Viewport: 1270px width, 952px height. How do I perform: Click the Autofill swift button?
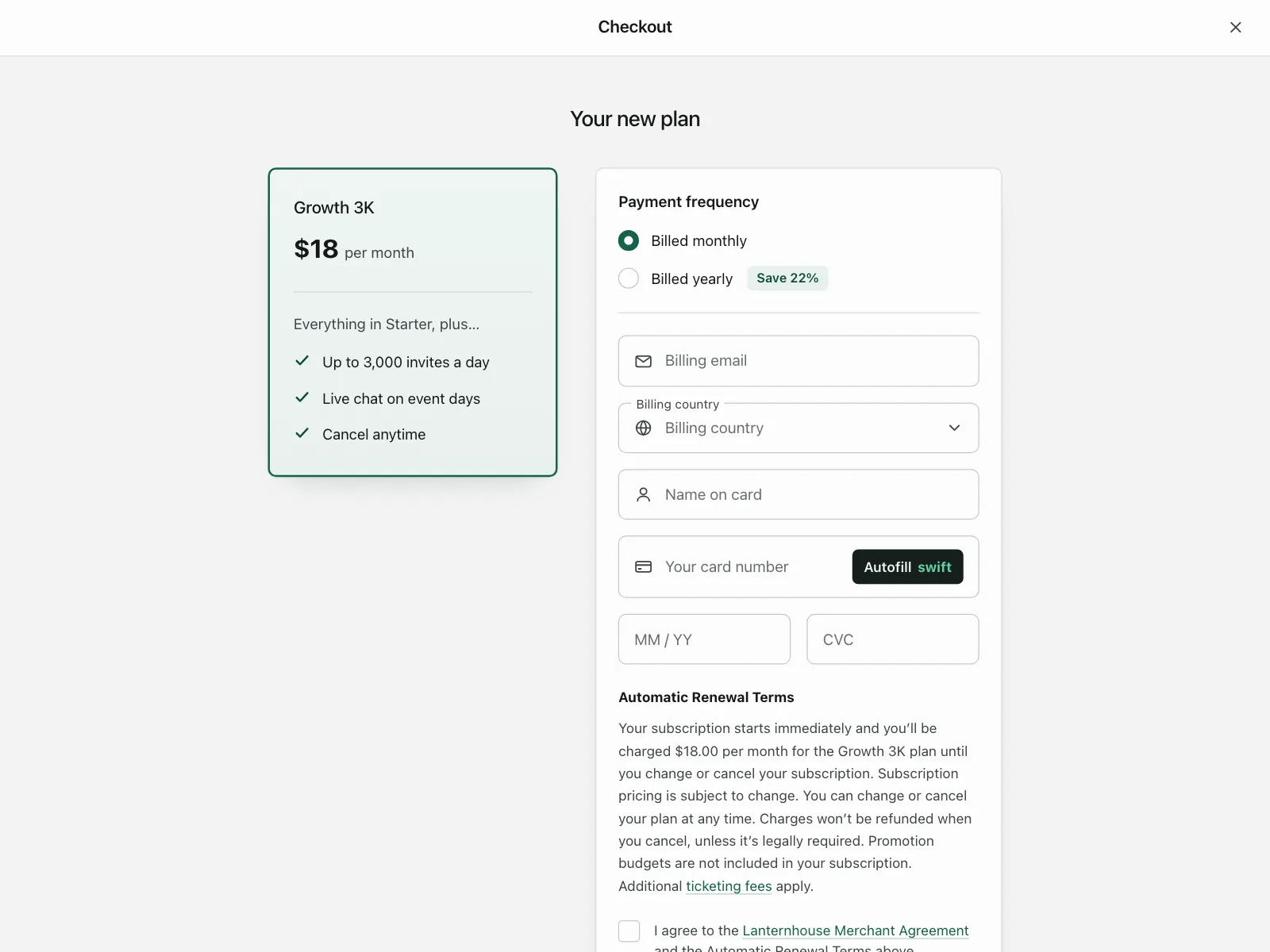click(x=908, y=567)
